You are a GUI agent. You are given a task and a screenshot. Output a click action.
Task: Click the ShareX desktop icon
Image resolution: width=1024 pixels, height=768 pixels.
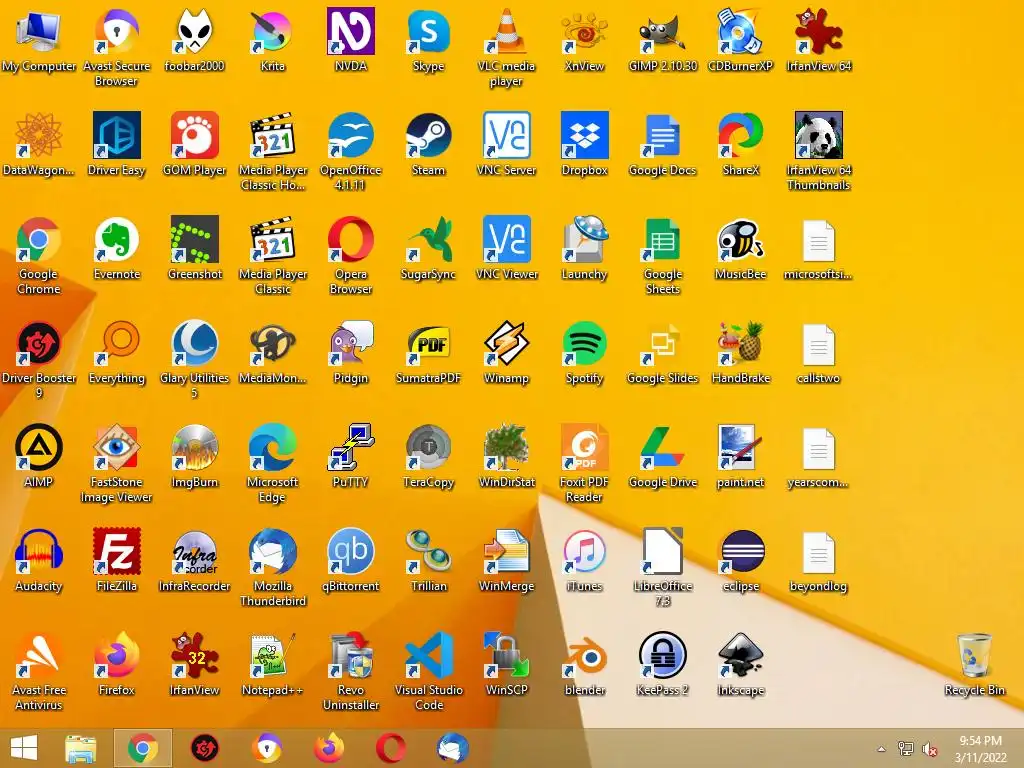tap(741, 144)
